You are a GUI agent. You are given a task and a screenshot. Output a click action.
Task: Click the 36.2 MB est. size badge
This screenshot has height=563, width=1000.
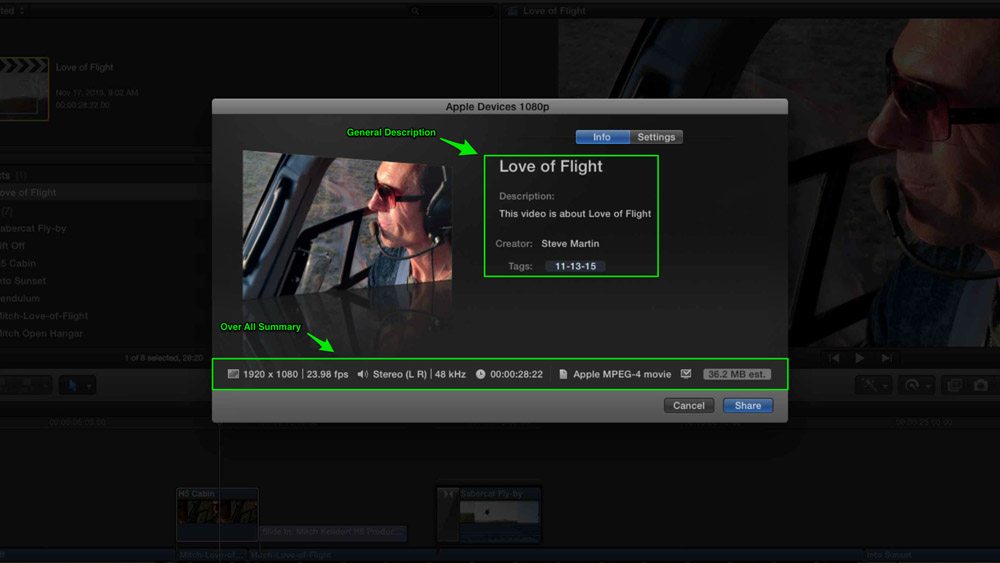tap(737, 374)
